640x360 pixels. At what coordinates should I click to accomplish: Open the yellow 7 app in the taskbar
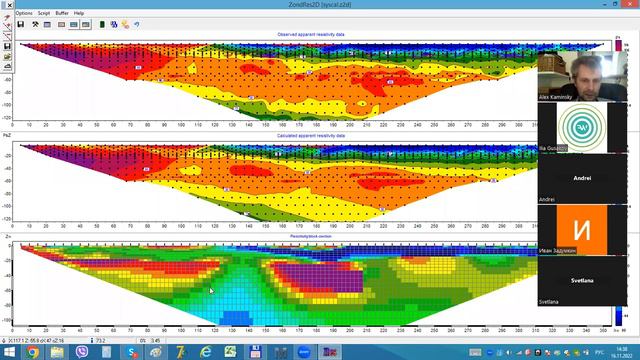point(180,352)
